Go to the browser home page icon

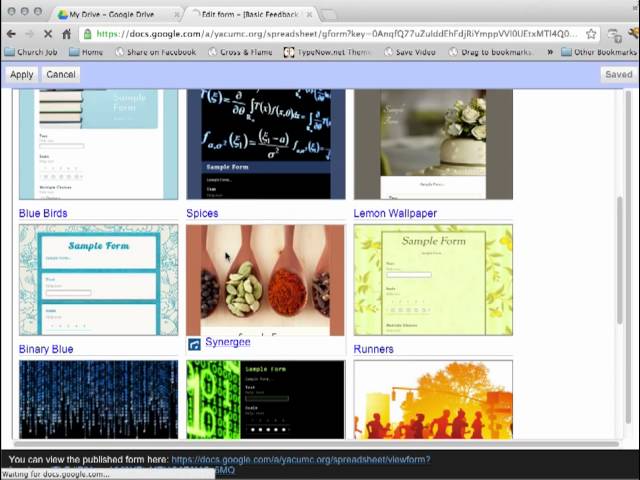pos(66,33)
